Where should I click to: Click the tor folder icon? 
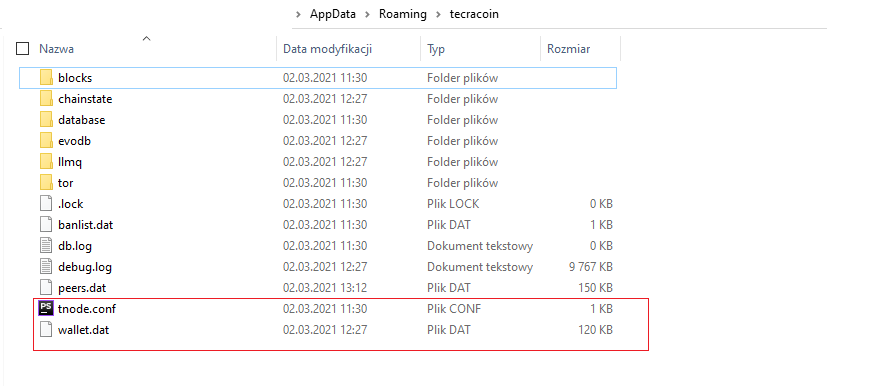[46, 183]
